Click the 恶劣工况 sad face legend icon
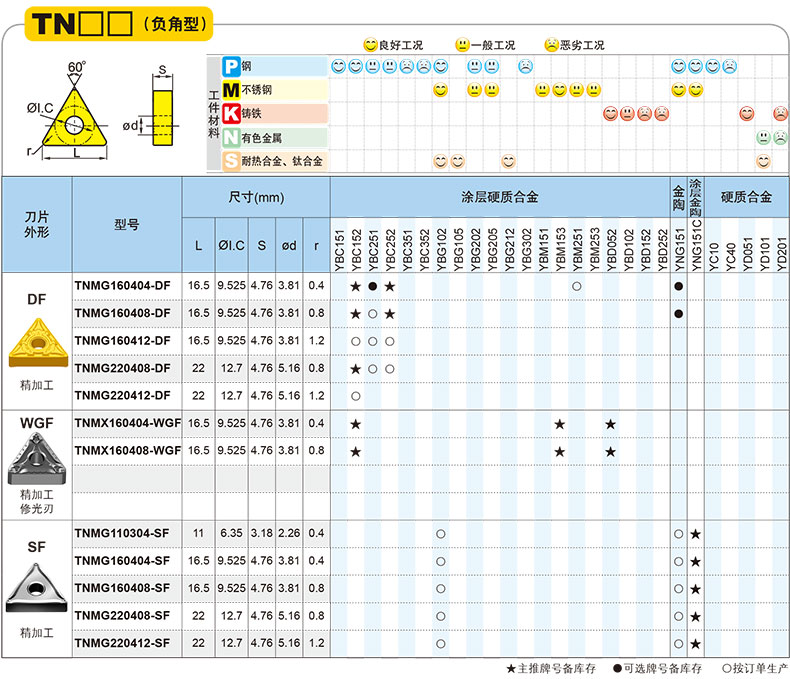 click(551, 45)
